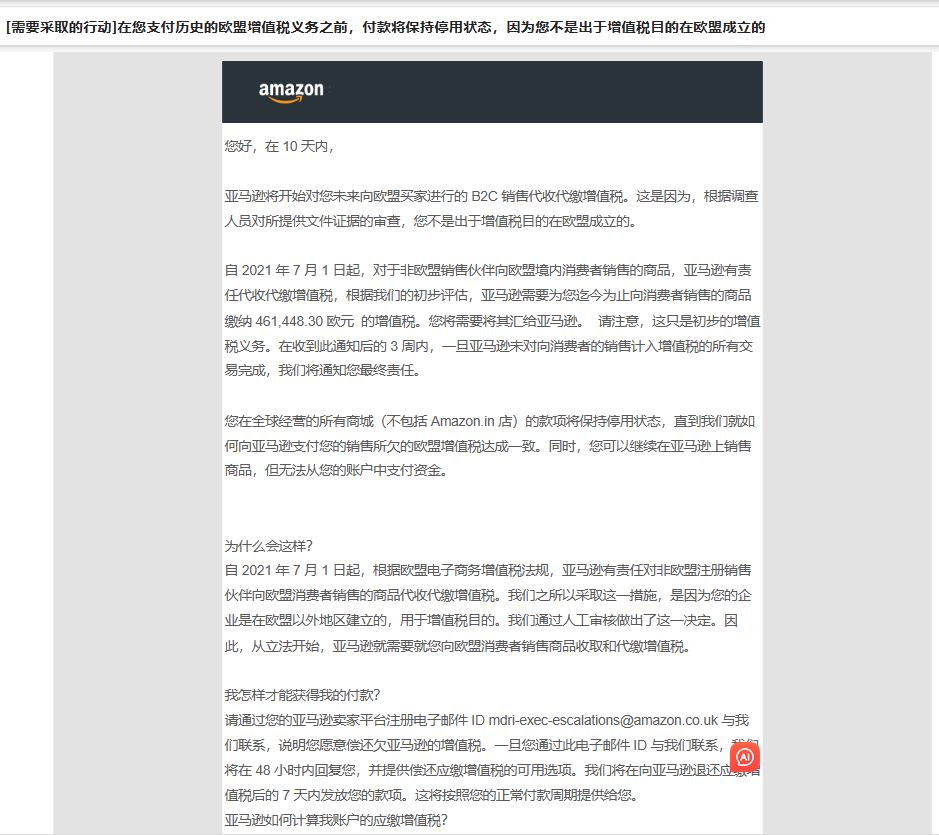The height and width of the screenshot is (835, 939).
Task: Click the greeting line "您好，在 10 天内，"
Action: [x=279, y=147]
